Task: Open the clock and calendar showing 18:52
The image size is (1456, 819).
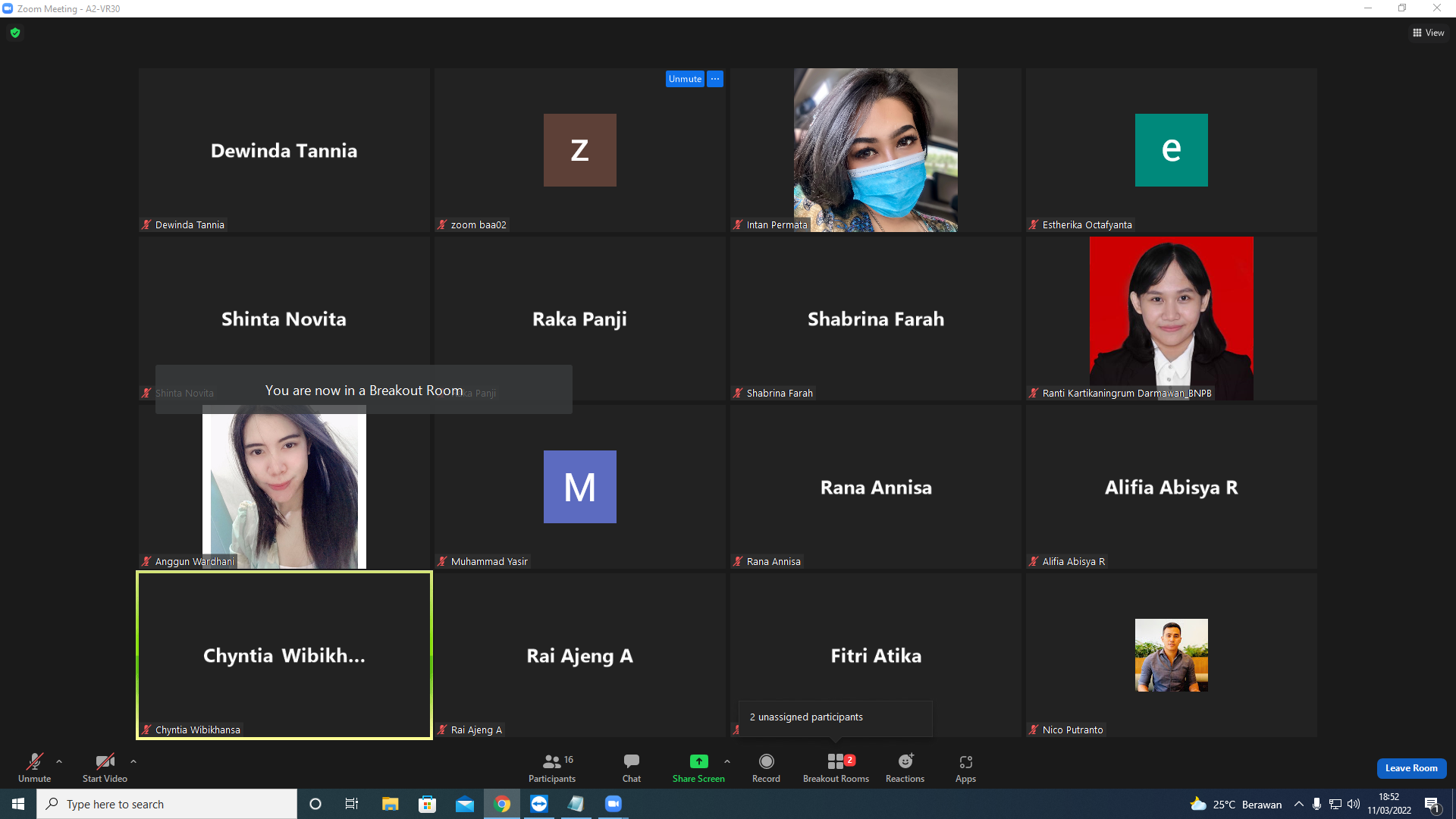Action: [x=1389, y=804]
